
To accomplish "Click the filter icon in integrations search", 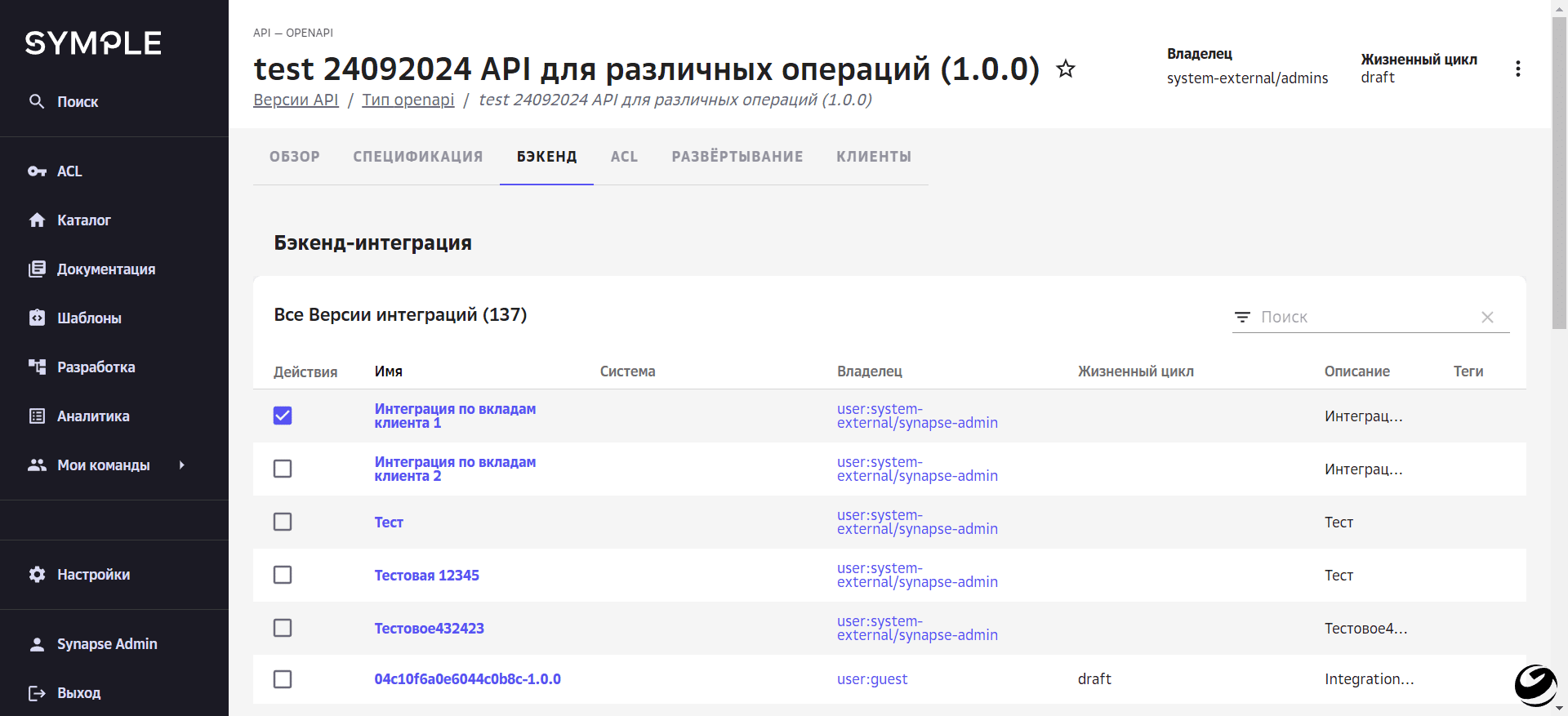I will [1242, 317].
